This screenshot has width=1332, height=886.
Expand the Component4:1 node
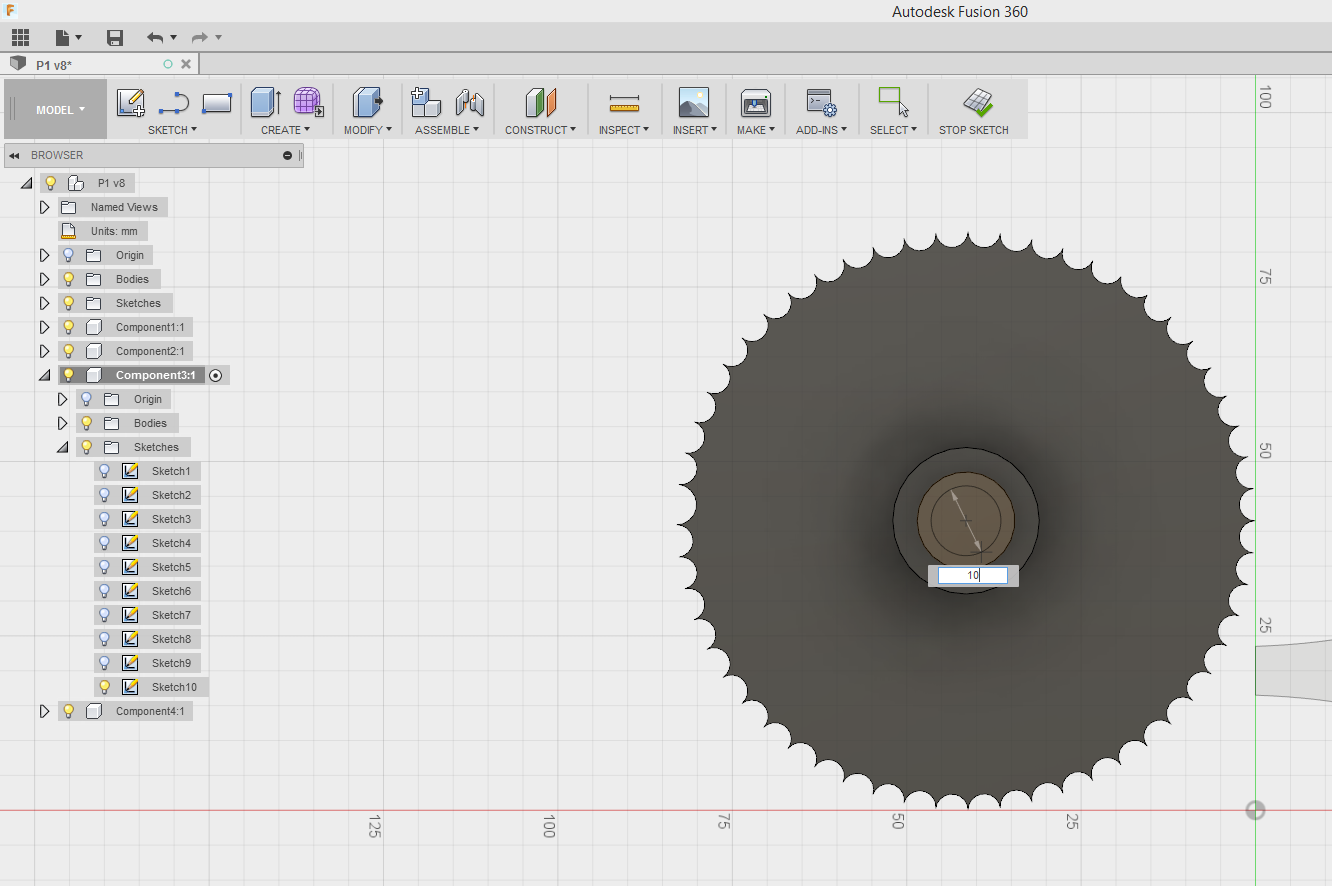pyautogui.click(x=44, y=711)
